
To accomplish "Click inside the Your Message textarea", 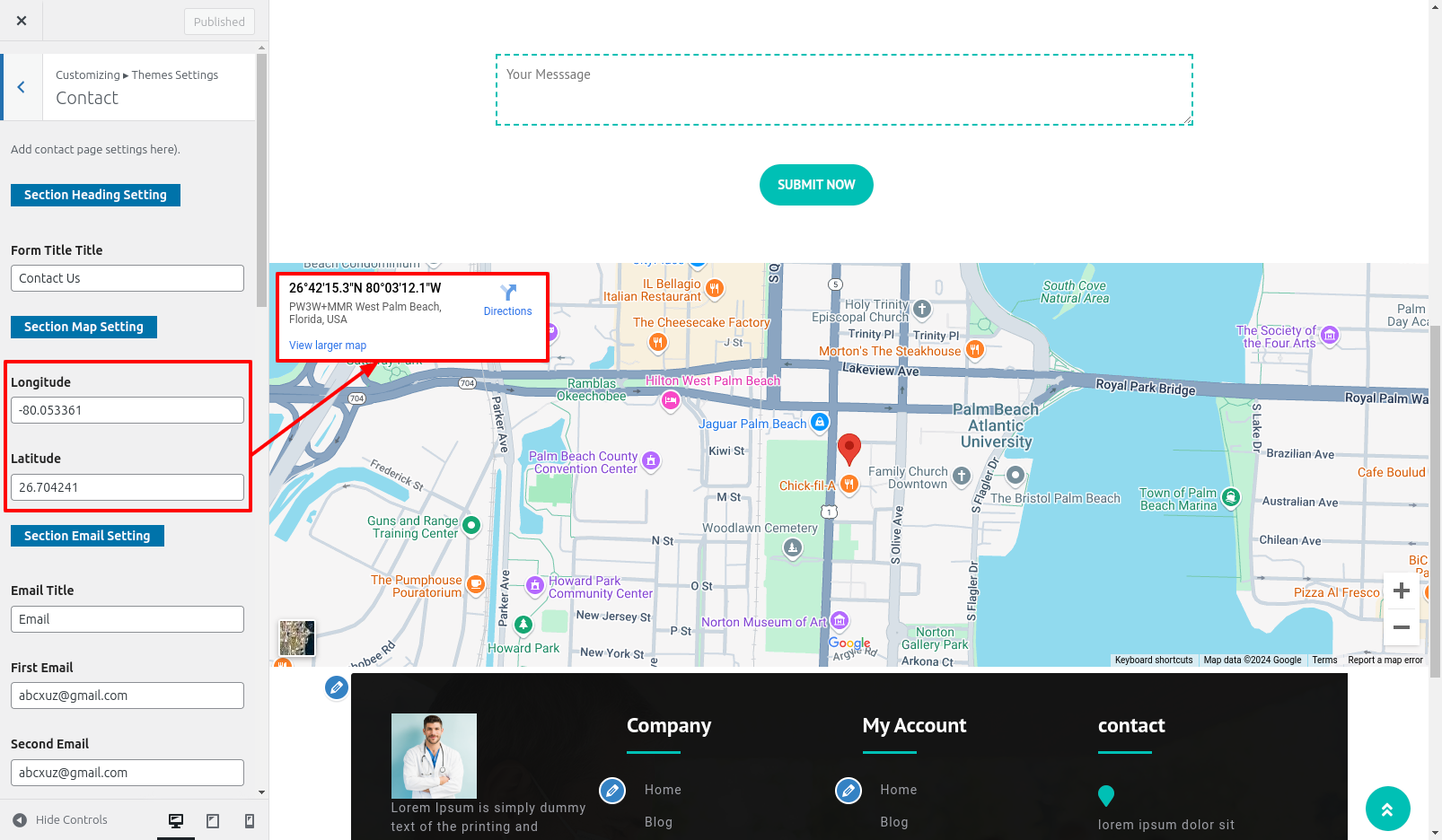I will (844, 90).
